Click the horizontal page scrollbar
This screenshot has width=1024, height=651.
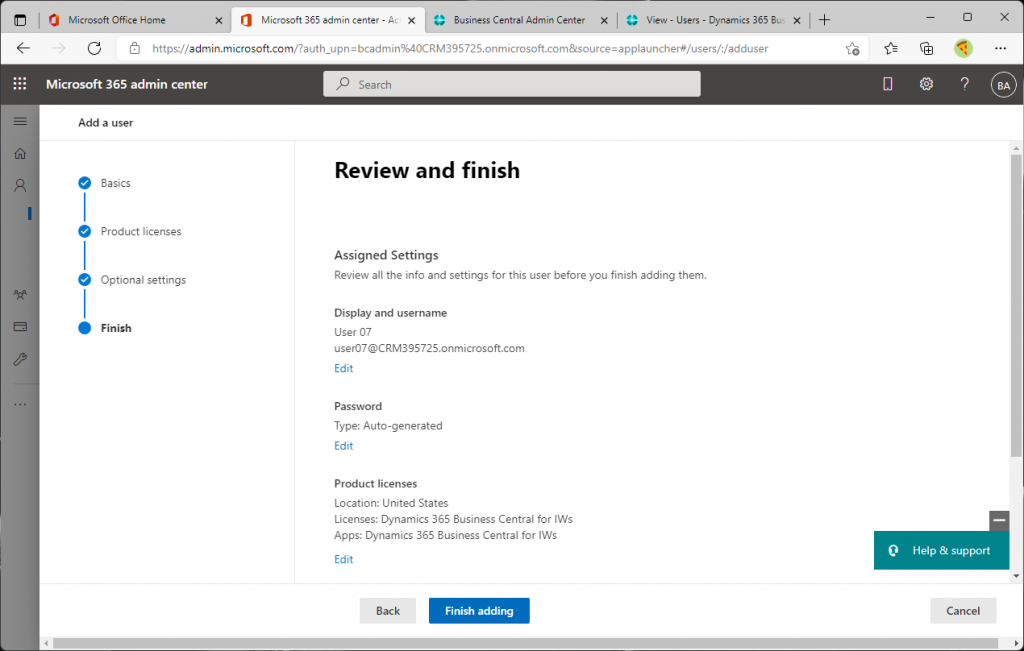pos(526,643)
